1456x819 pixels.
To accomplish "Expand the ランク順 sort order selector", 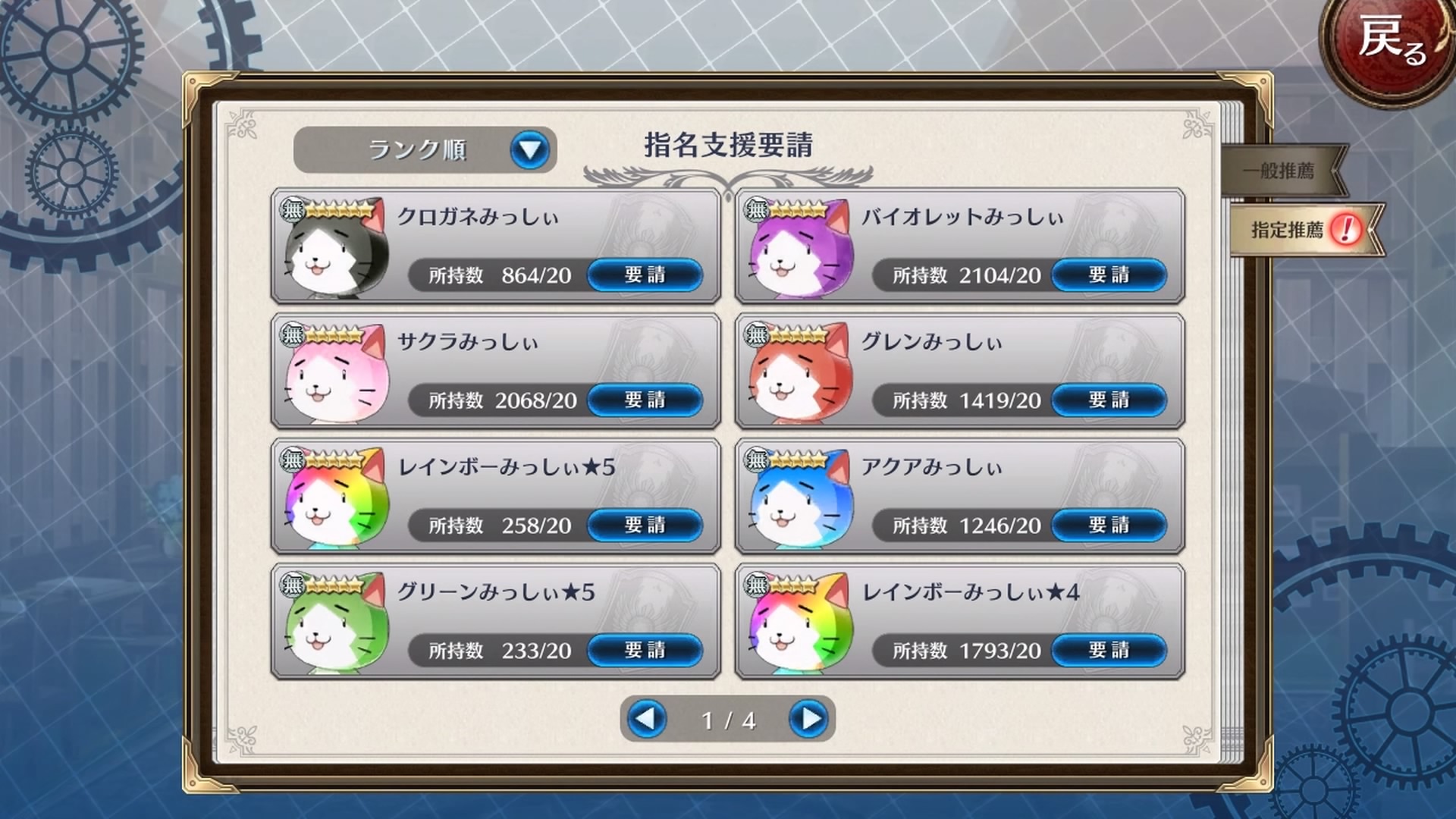I will (425, 149).
